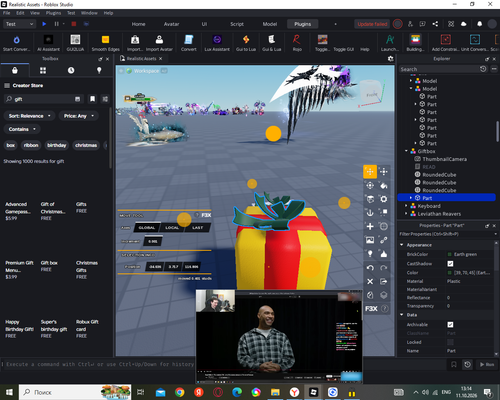Set F3X move axes to GLOBAL

147,228
